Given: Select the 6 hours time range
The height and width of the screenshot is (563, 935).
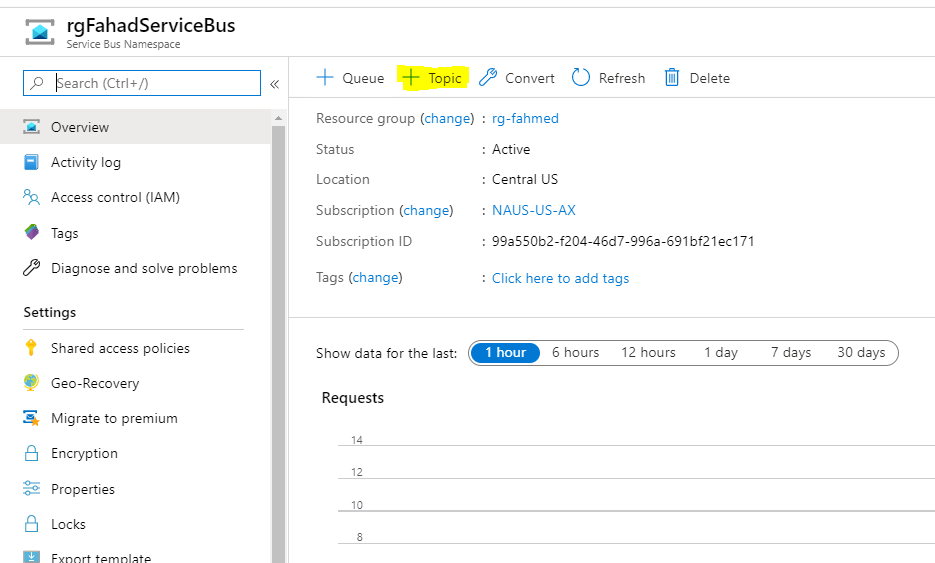Looking at the screenshot, I should pyautogui.click(x=575, y=352).
